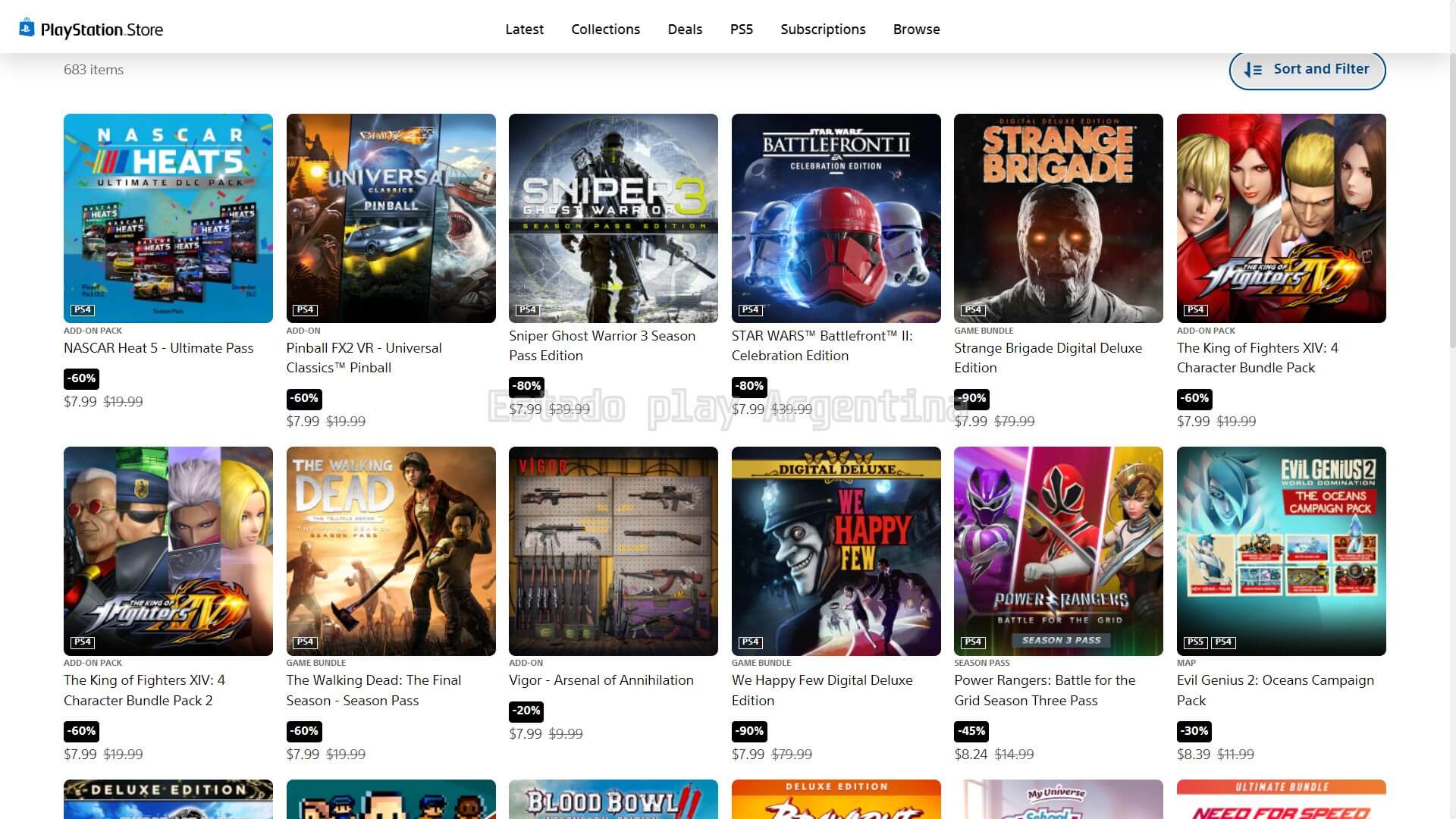
Task: Click the -20% discount badge under Vigor
Action: pyautogui.click(x=526, y=711)
